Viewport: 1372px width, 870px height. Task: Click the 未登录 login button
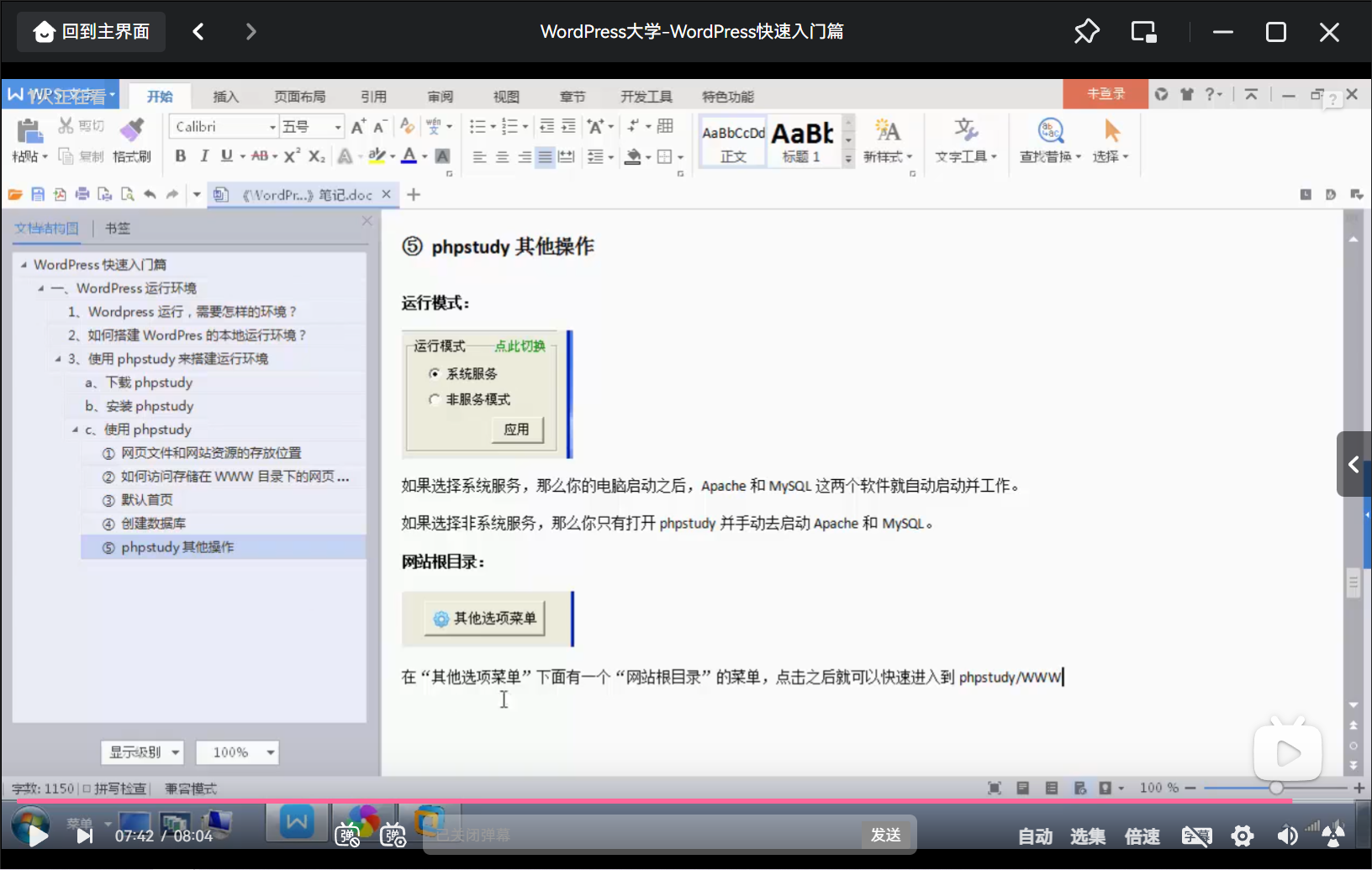click(x=1106, y=94)
